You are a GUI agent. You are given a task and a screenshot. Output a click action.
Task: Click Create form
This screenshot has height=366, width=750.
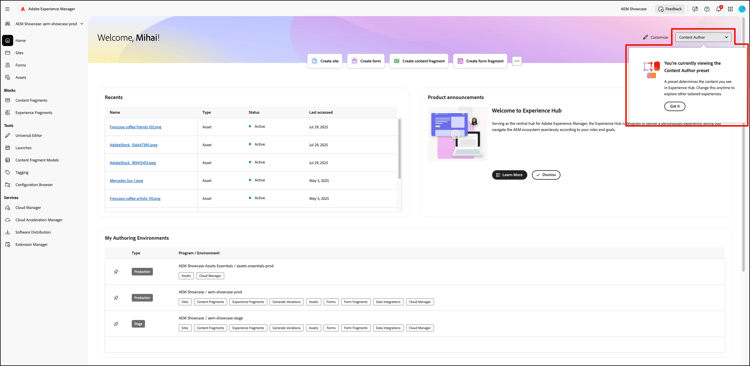pos(366,61)
